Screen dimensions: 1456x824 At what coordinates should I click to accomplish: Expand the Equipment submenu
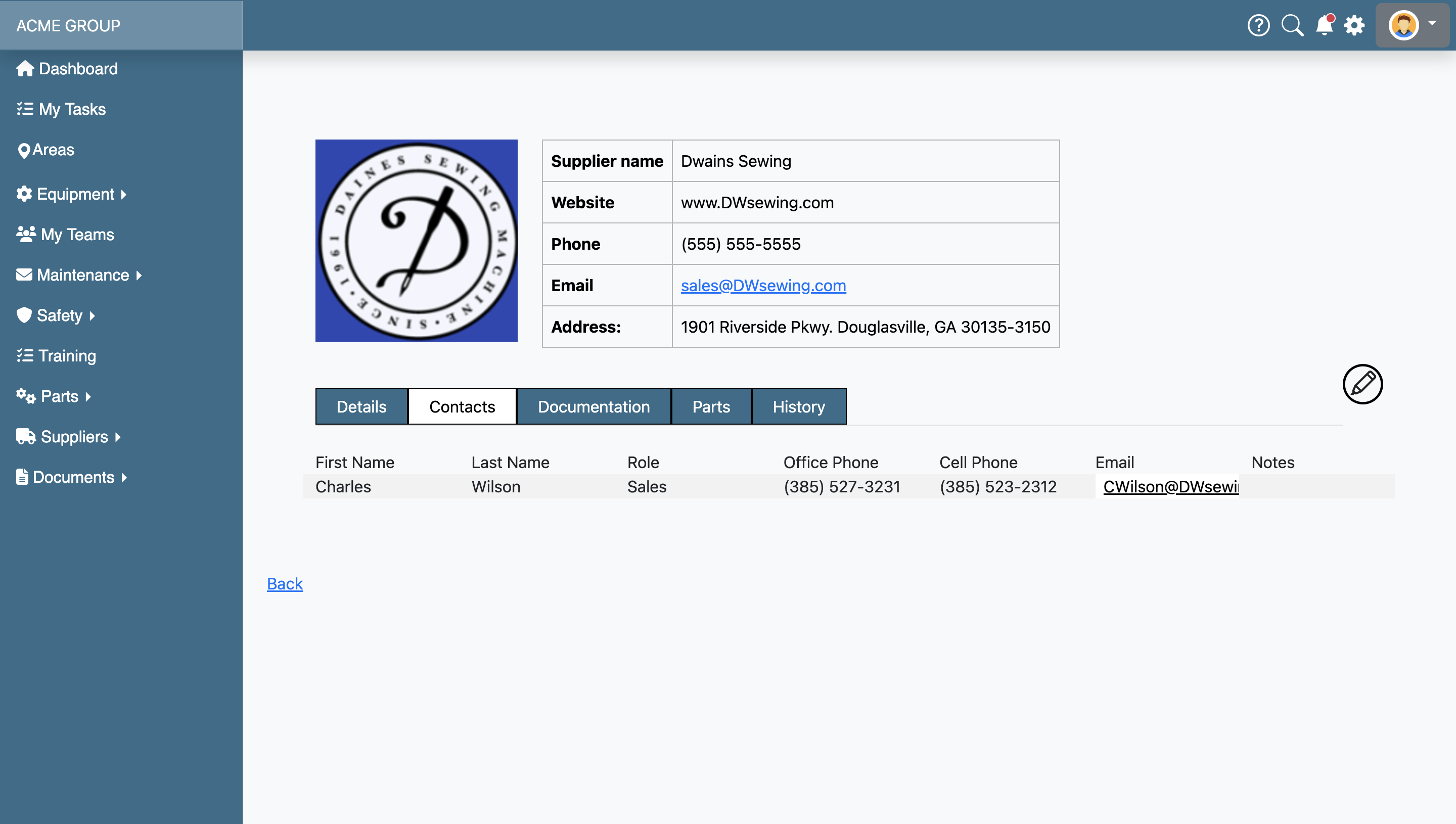coord(71,194)
